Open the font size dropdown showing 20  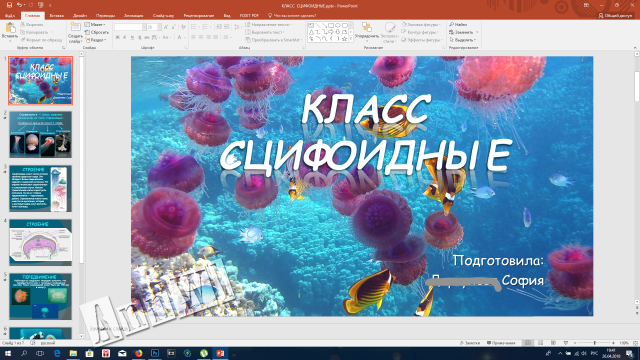[x=159, y=27]
